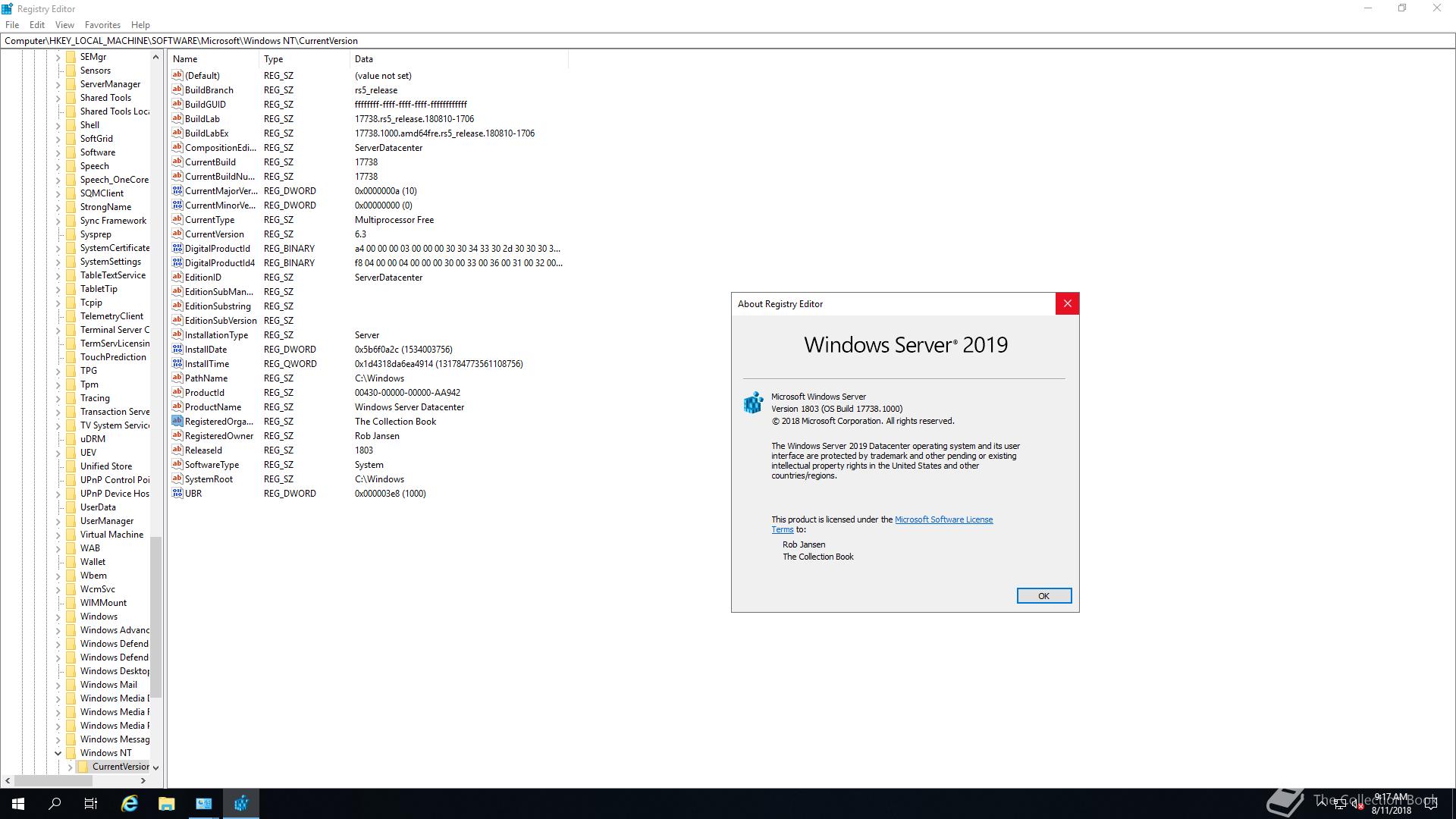Screen dimensions: 1456x819
Task: Click the ProductName string value icon
Action: [x=177, y=406]
